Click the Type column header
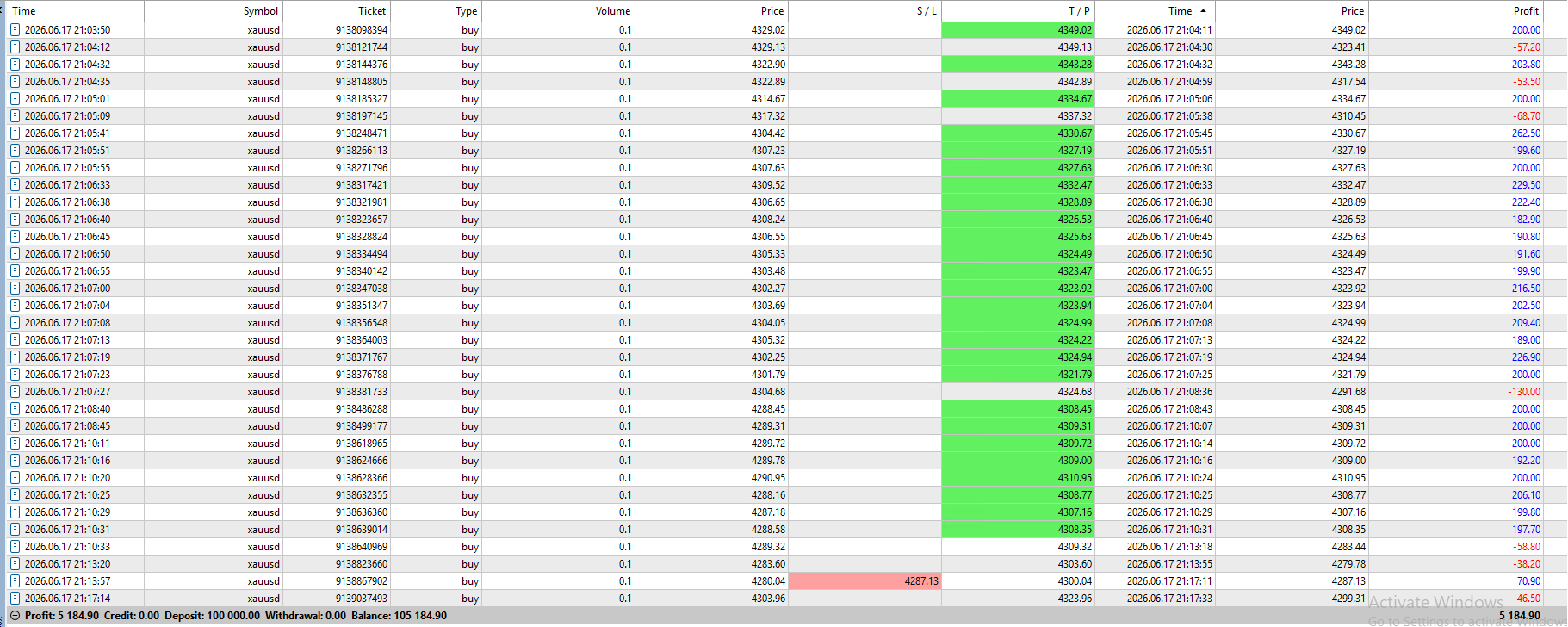The image size is (1568, 627). [x=466, y=11]
